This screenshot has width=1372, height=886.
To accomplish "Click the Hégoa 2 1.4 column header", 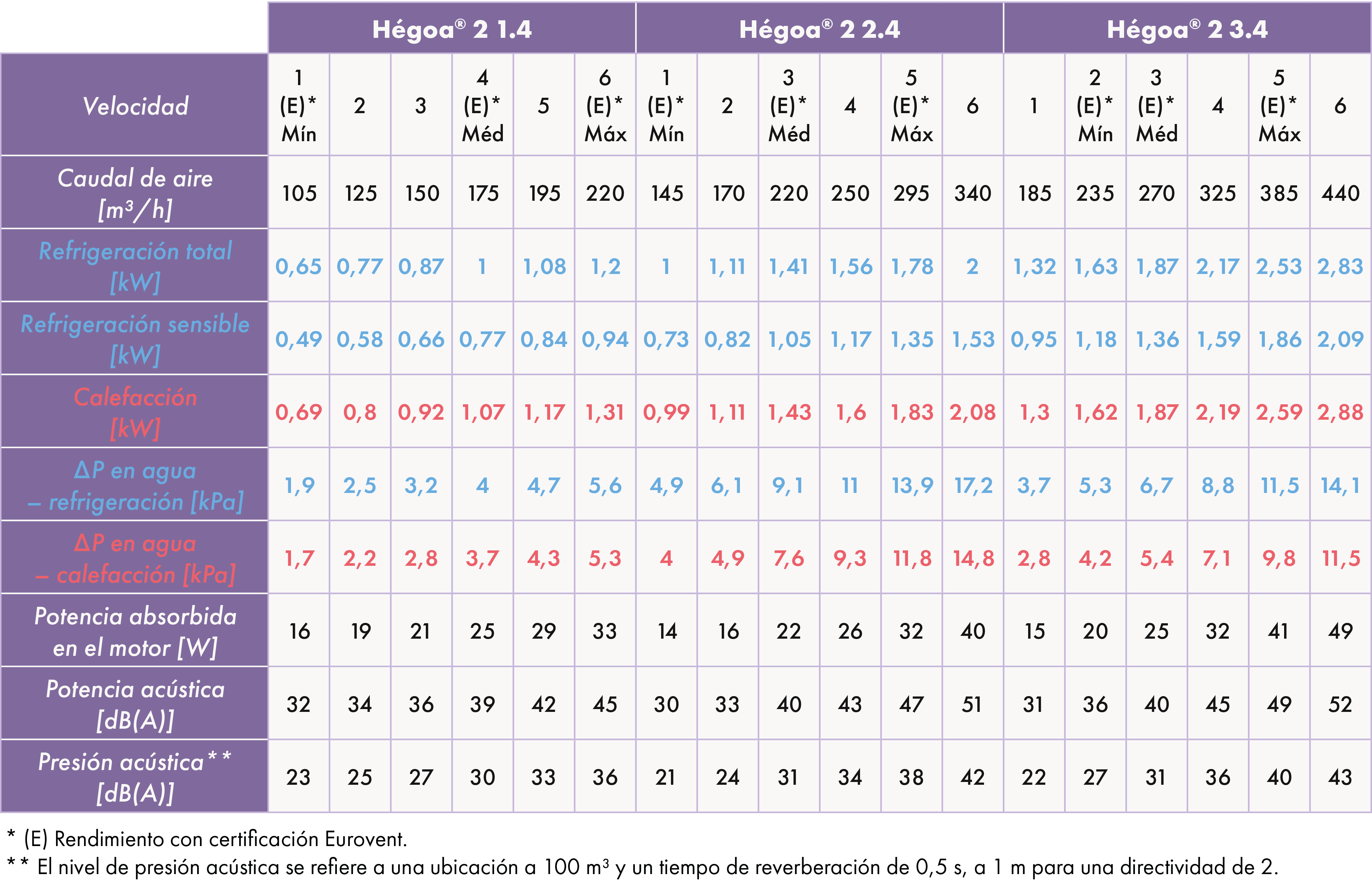I will (451, 29).
